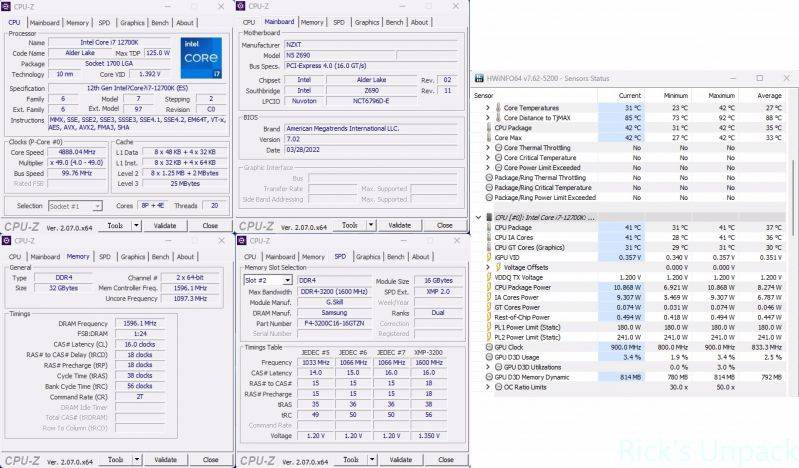This screenshot has width=799, height=468.
Task: Click the Average column header in HWiNFO
Action: 769,95
